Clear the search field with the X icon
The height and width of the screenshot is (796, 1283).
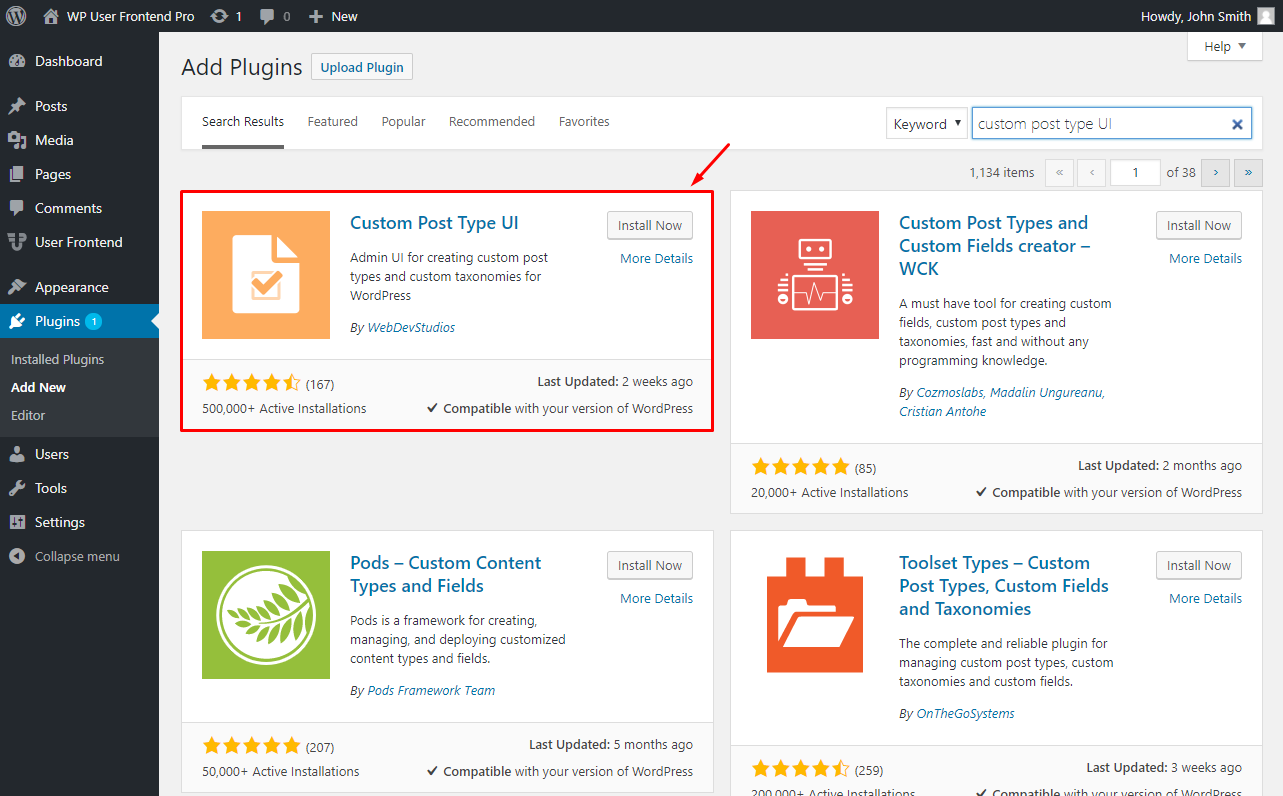pyautogui.click(x=1237, y=124)
